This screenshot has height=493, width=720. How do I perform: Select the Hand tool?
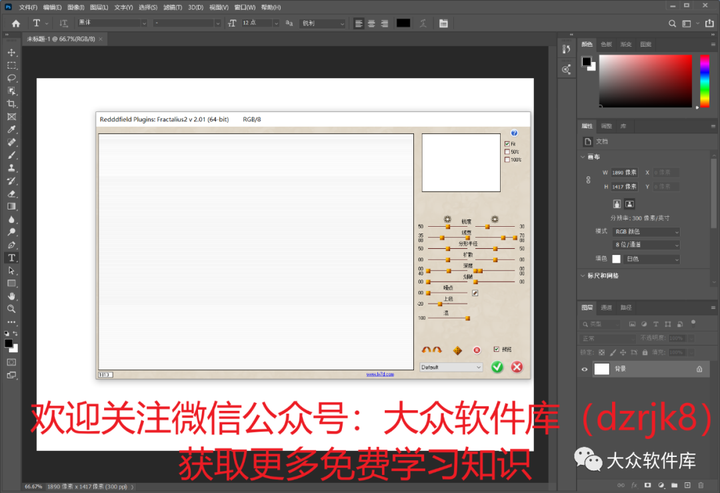pos(11,297)
